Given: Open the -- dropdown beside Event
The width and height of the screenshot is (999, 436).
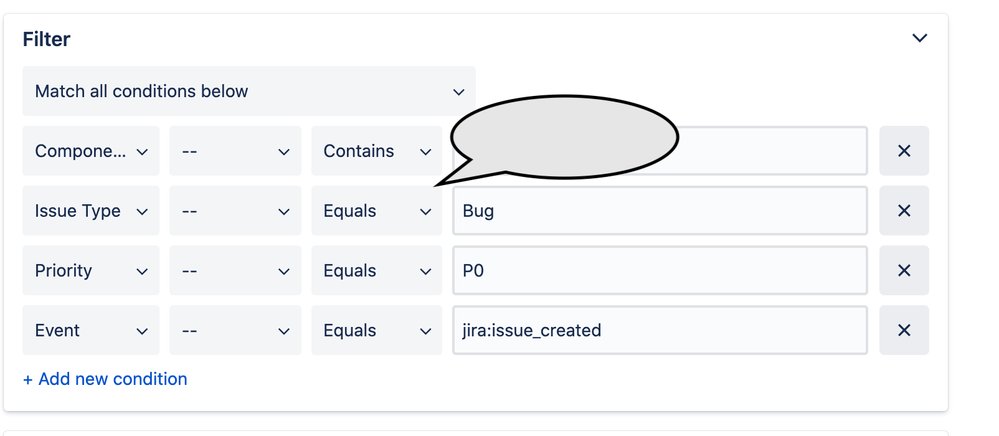Looking at the screenshot, I should [235, 330].
